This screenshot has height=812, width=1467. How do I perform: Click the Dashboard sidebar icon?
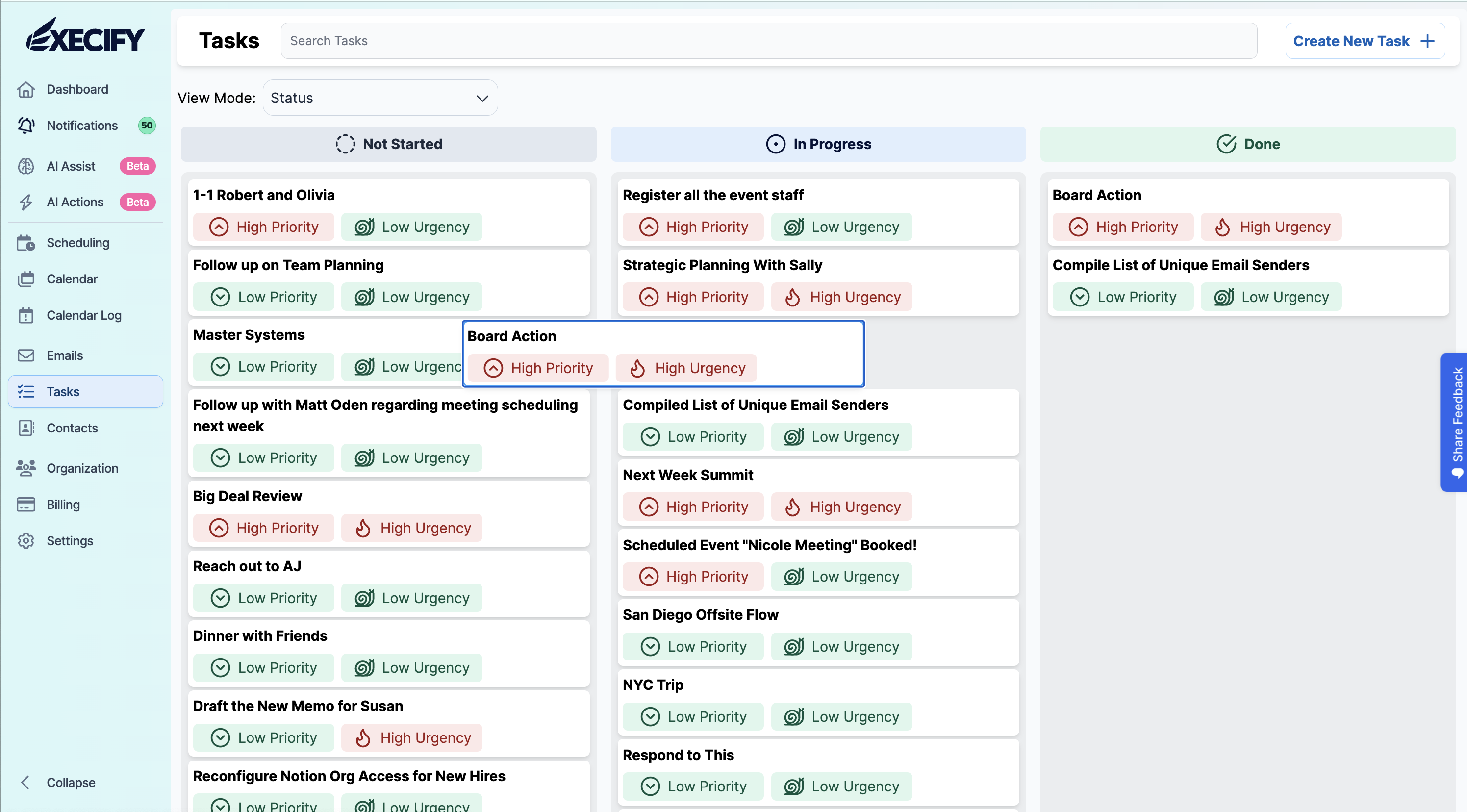26,89
